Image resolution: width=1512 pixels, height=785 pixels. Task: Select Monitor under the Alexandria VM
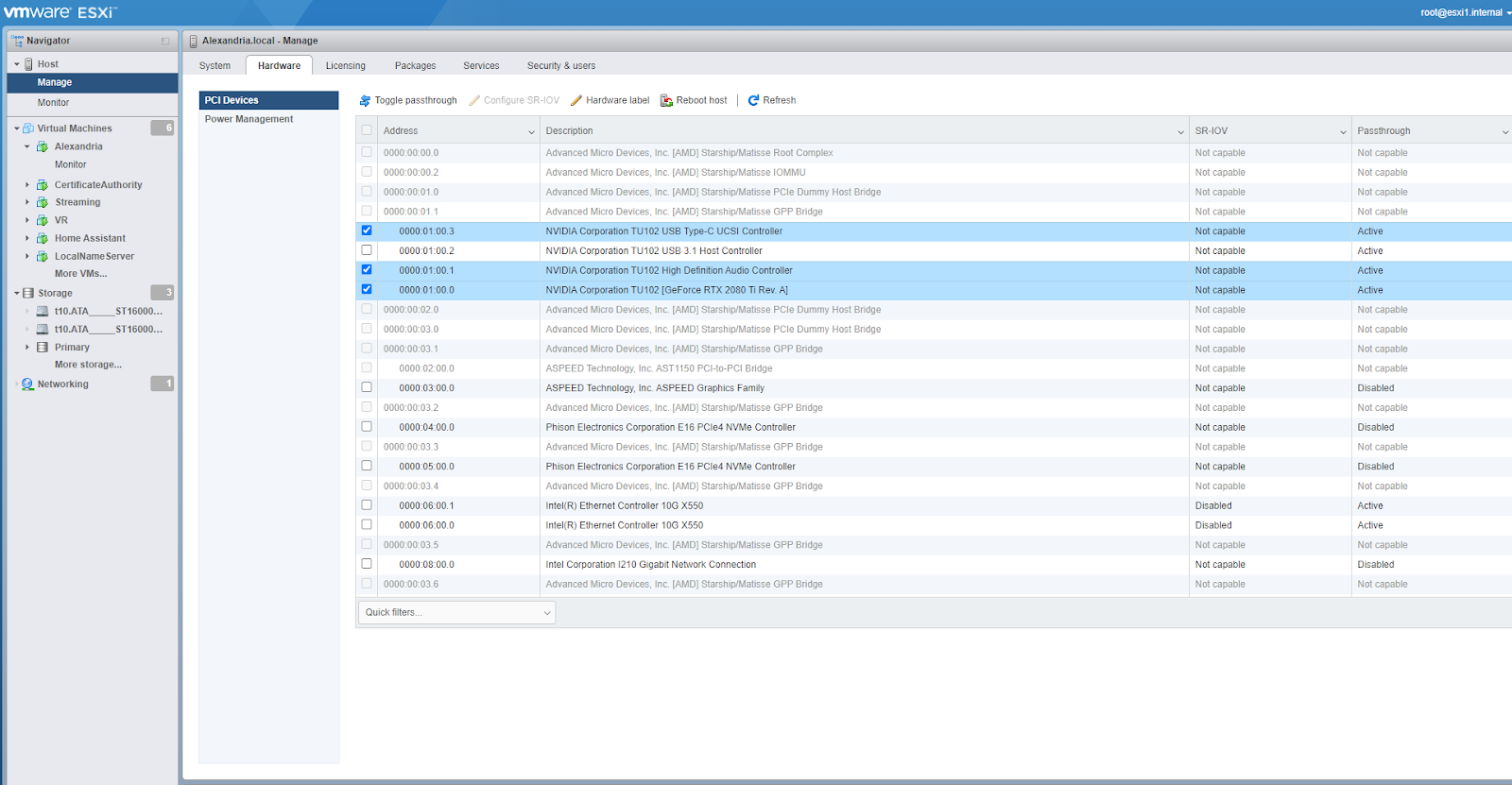tap(71, 164)
